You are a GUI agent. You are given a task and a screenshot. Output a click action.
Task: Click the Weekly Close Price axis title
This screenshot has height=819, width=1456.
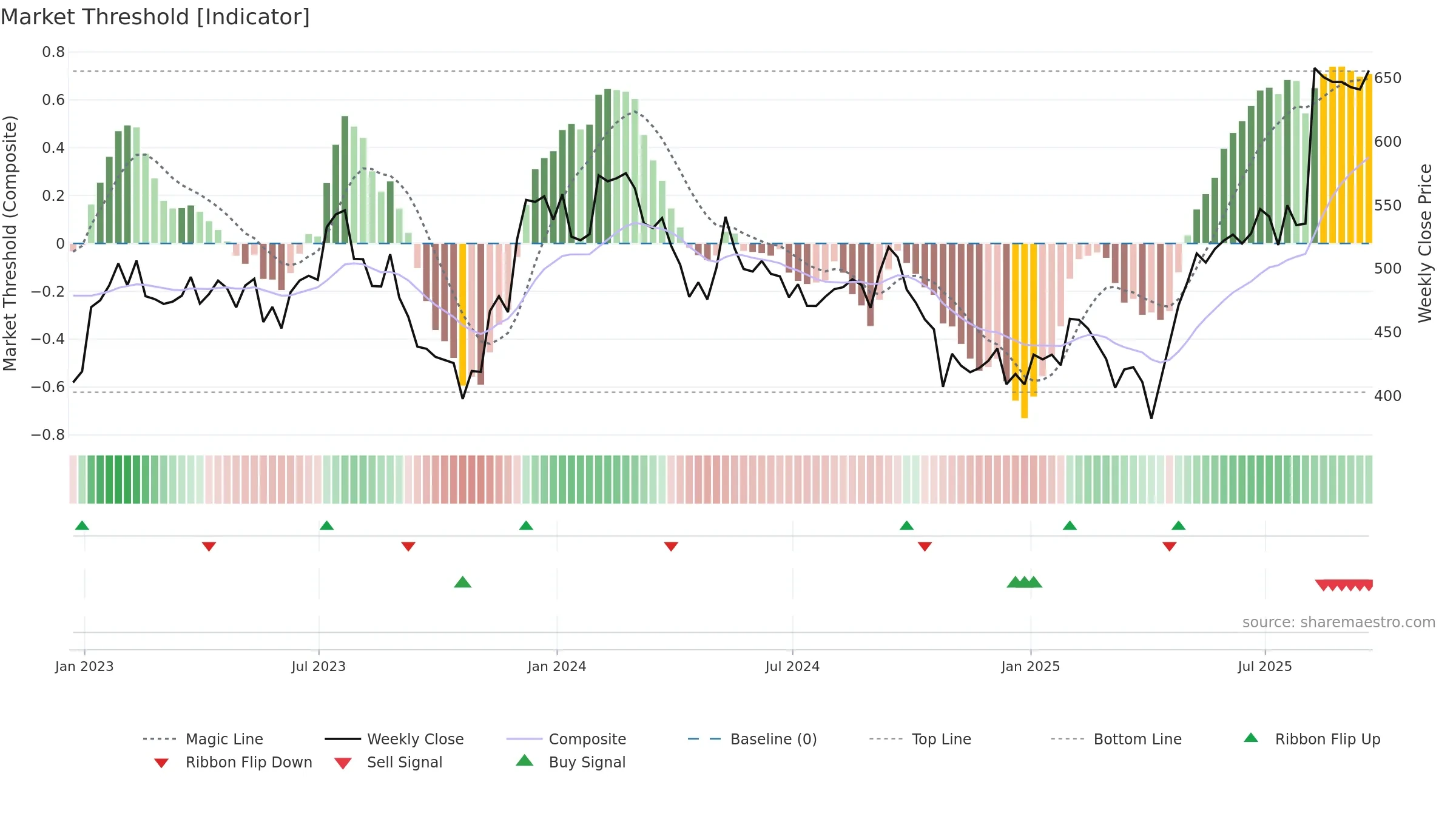[1425, 243]
